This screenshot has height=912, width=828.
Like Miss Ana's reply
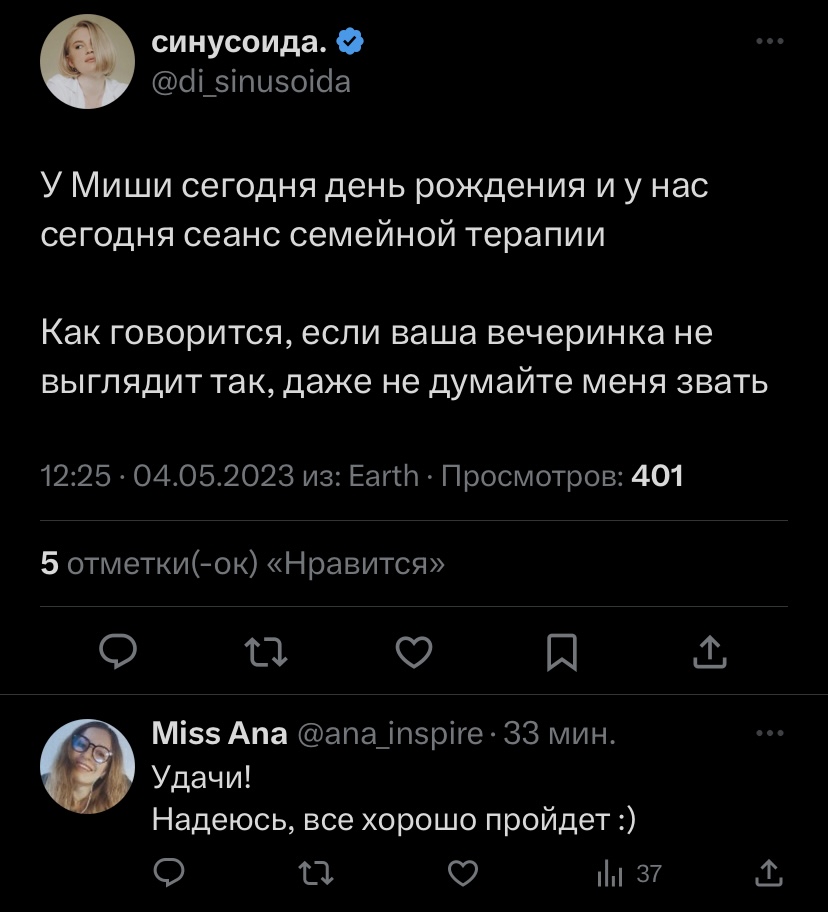[462, 873]
